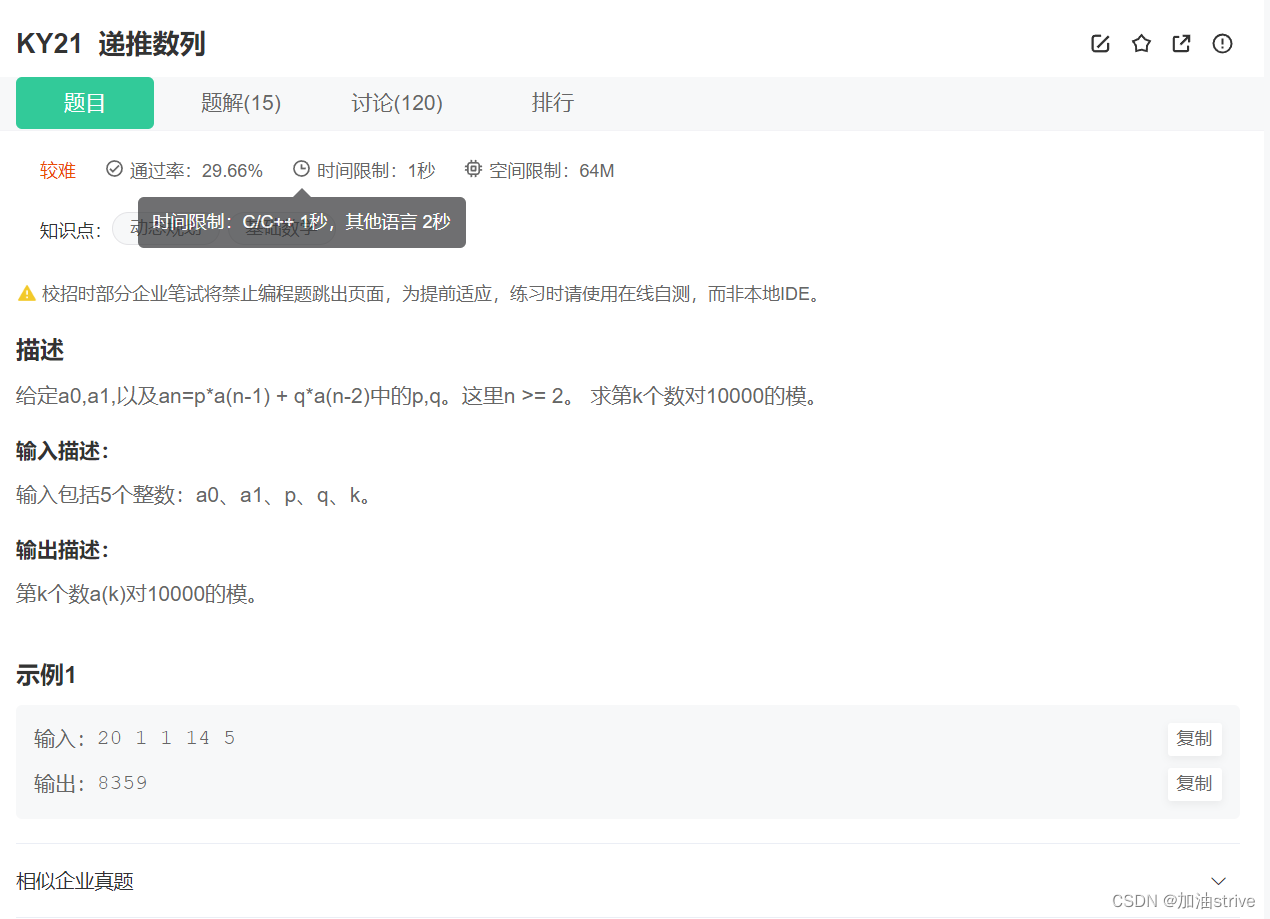1270x919 pixels.
Task: Click the 知识点 label
Action: tap(70, 231)
